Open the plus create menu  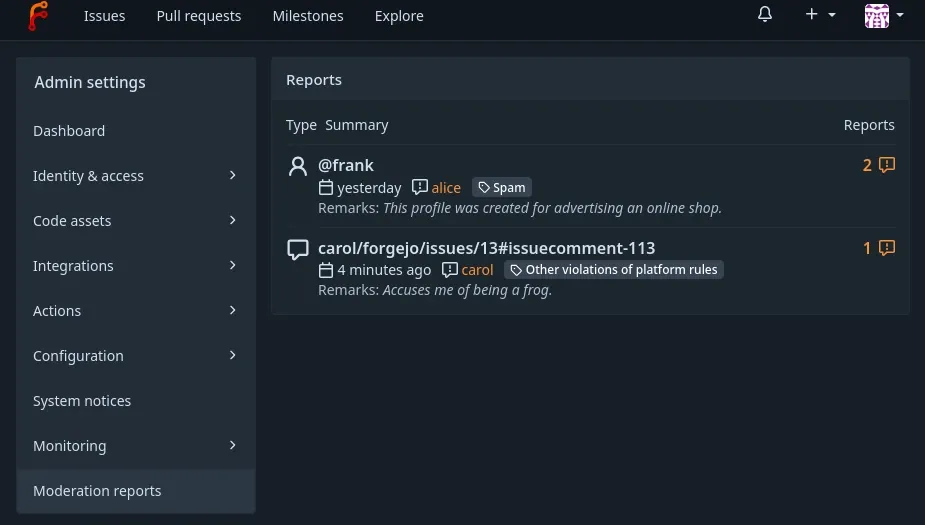tap(820, 15)
